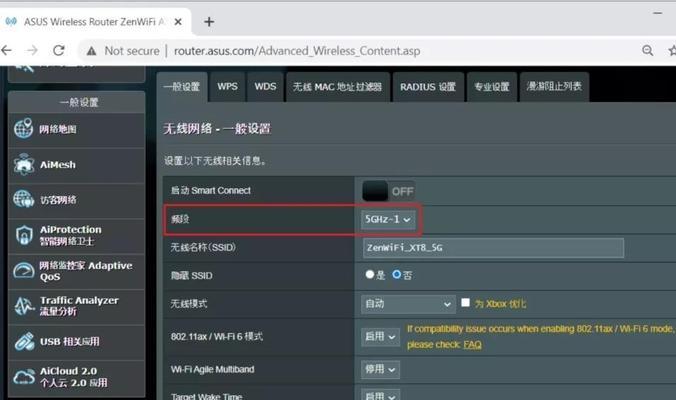Screen dimensions: 676x400
Task: Switch to the RADIUS 设置 tab
Action: click(428, 87)
